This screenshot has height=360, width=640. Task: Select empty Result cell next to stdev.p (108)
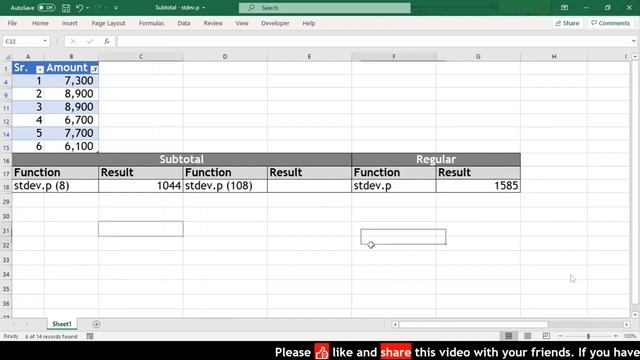pyautogui.click(x=309, y=186)
